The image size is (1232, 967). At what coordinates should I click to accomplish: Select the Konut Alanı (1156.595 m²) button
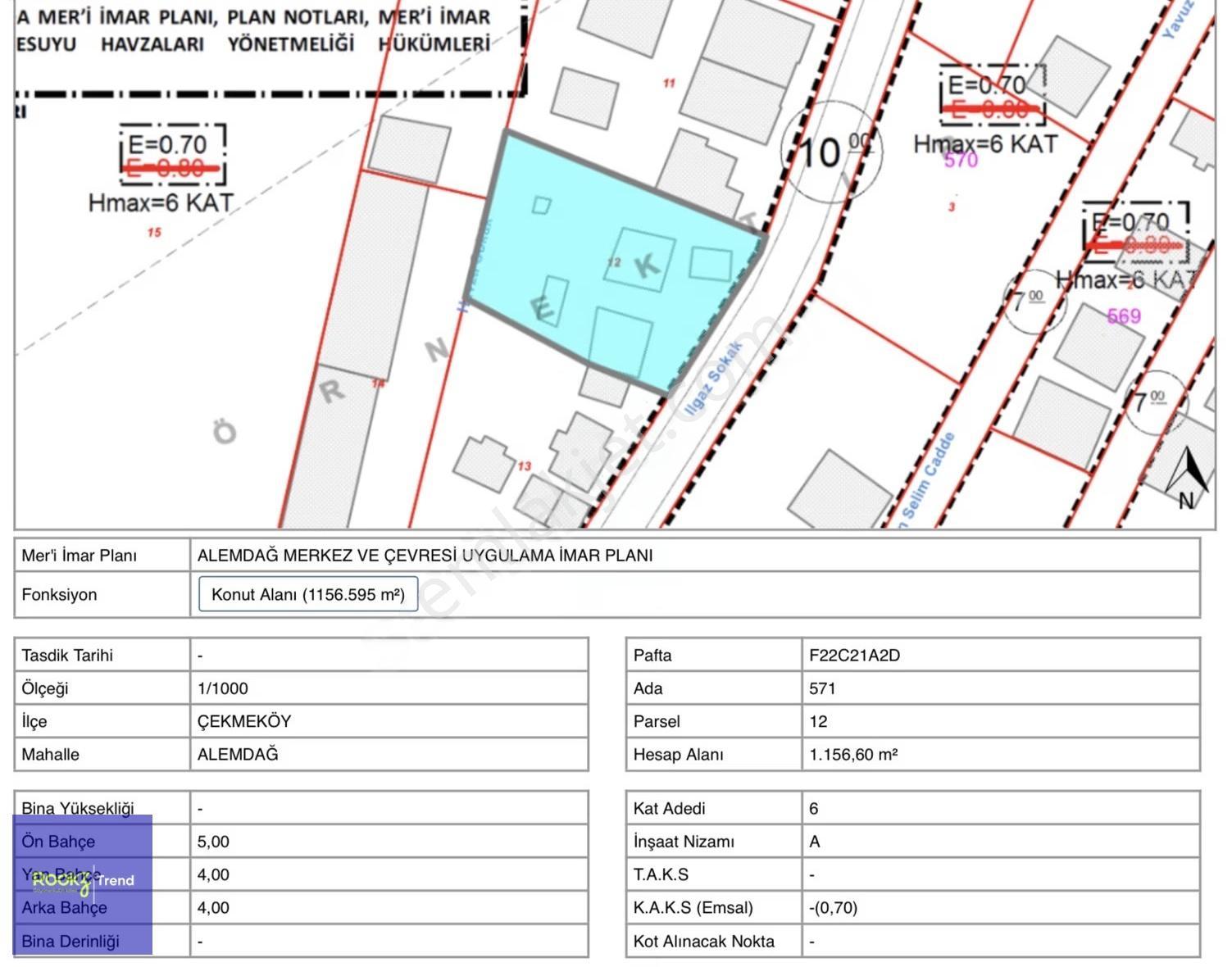click(x=308, y=594)
